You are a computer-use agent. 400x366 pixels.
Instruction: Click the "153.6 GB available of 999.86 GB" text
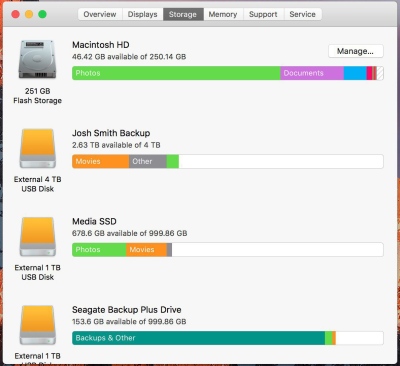click(x=129, y=322)
